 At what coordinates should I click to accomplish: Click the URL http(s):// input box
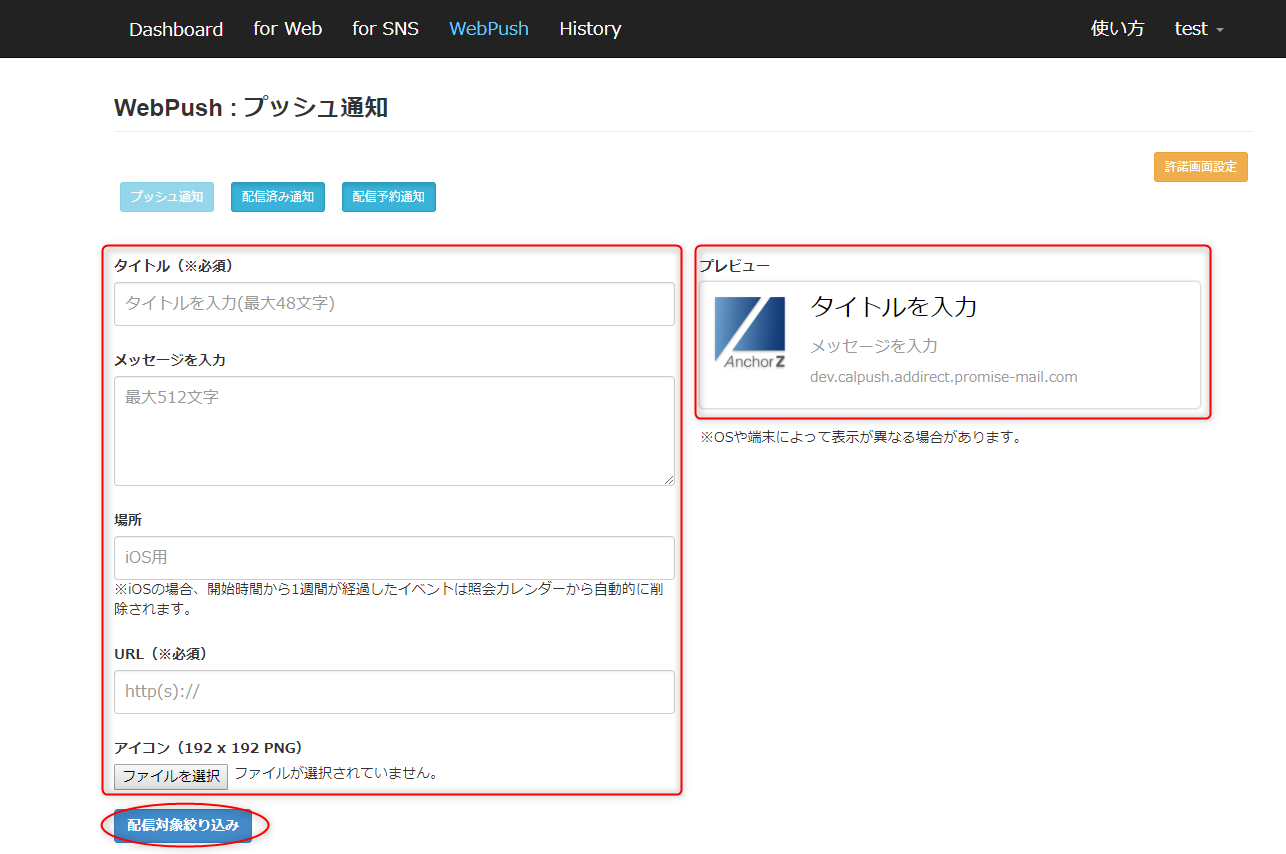(394, 692)
